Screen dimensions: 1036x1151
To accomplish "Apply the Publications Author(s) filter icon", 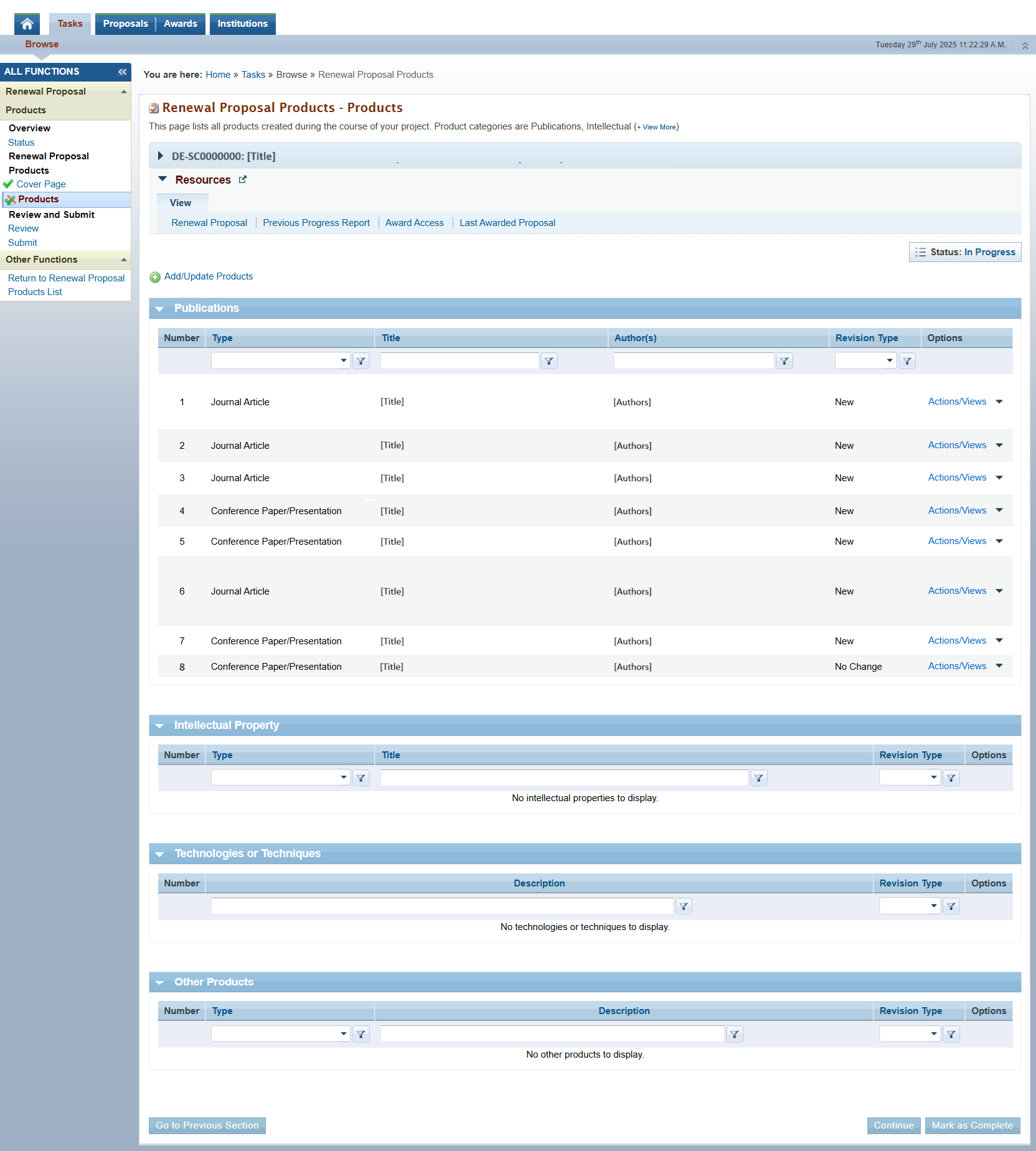I will [x=784, y=360].
